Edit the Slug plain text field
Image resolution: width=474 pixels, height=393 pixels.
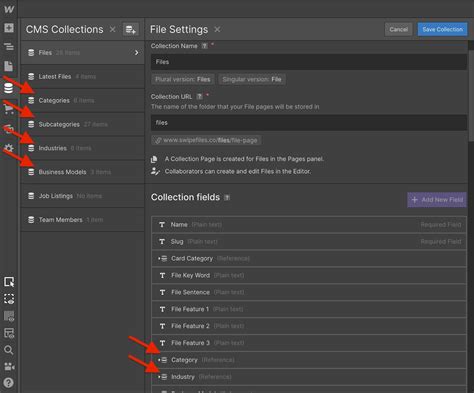point(309,241)
